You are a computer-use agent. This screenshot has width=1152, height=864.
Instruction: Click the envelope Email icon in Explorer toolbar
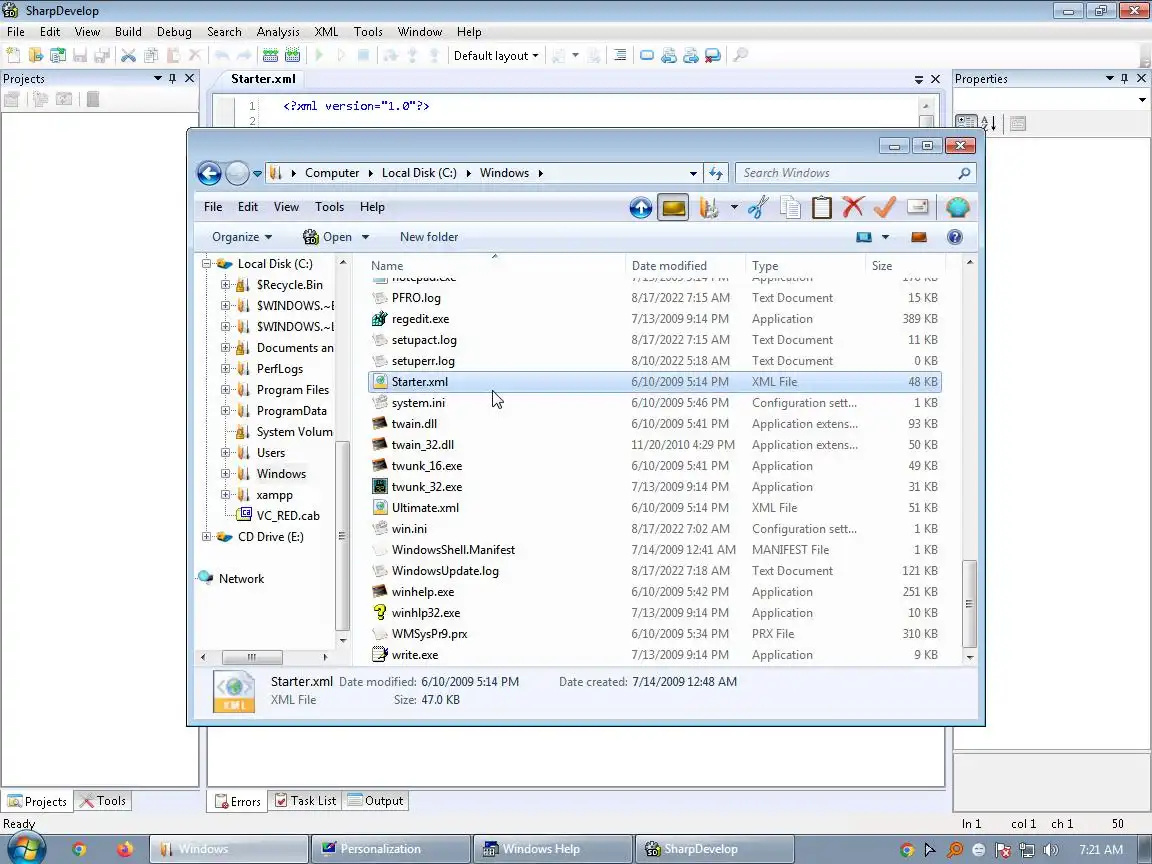[918, 208]
